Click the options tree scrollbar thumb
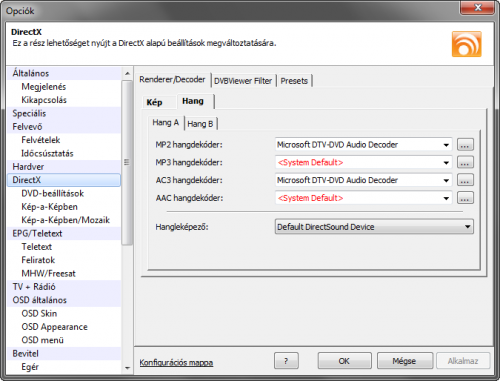This screenshot has width=500, height=381. [x=127, y=163]
